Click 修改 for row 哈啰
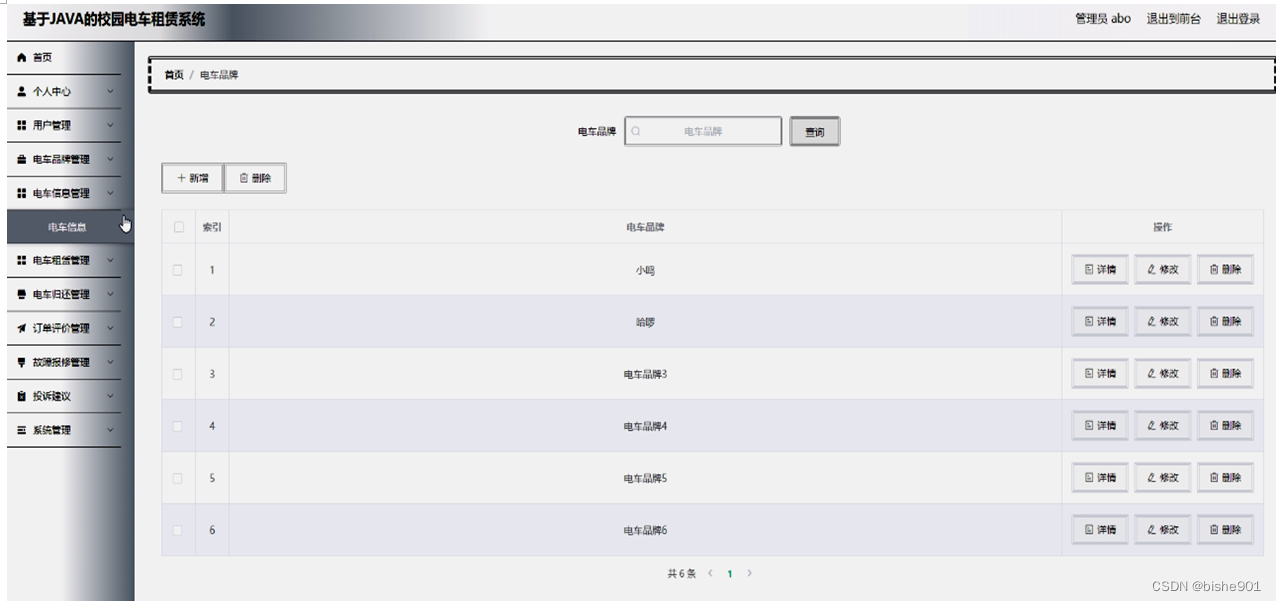 (1163, 321)
